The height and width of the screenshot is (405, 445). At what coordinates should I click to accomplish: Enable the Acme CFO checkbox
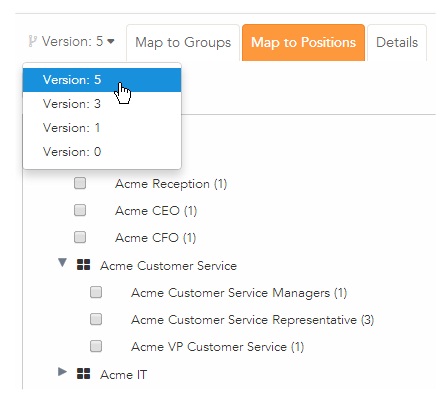click(80, 237)
